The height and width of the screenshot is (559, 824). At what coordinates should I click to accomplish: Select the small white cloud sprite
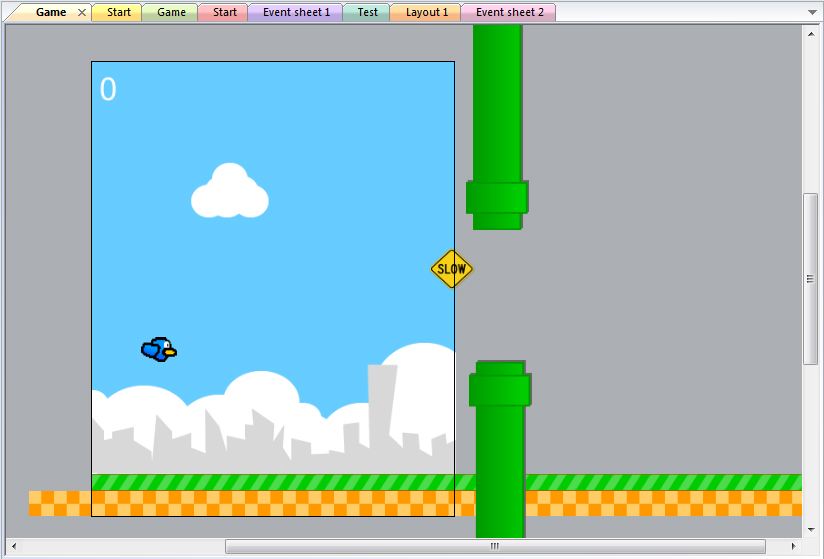coord(230,191)
